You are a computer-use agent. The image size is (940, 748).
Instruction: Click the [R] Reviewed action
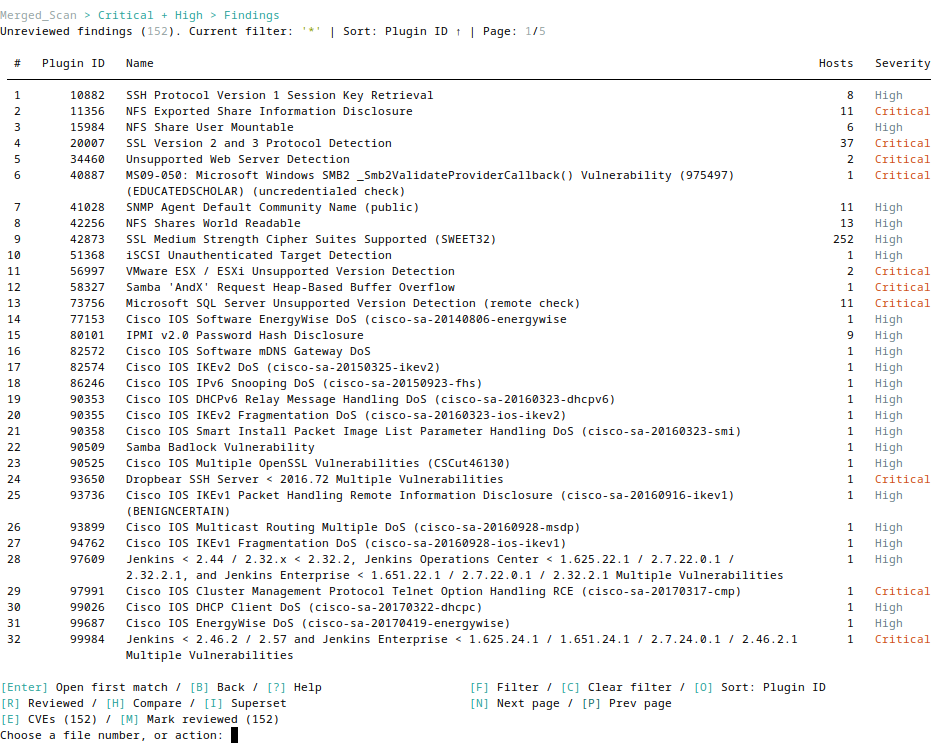coord(42,703)
